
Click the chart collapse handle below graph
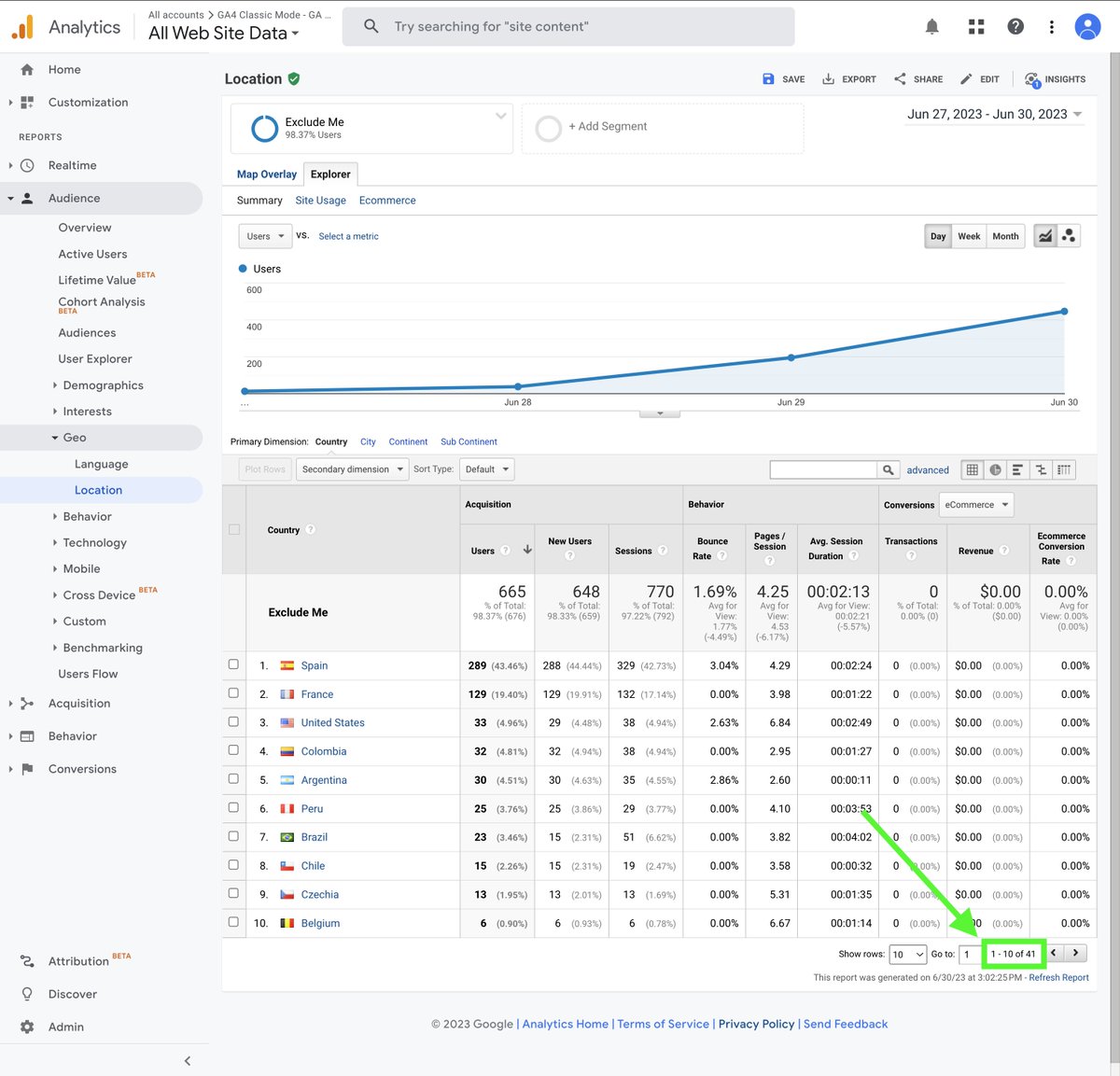pyautogui.click(x=660, y=413)
